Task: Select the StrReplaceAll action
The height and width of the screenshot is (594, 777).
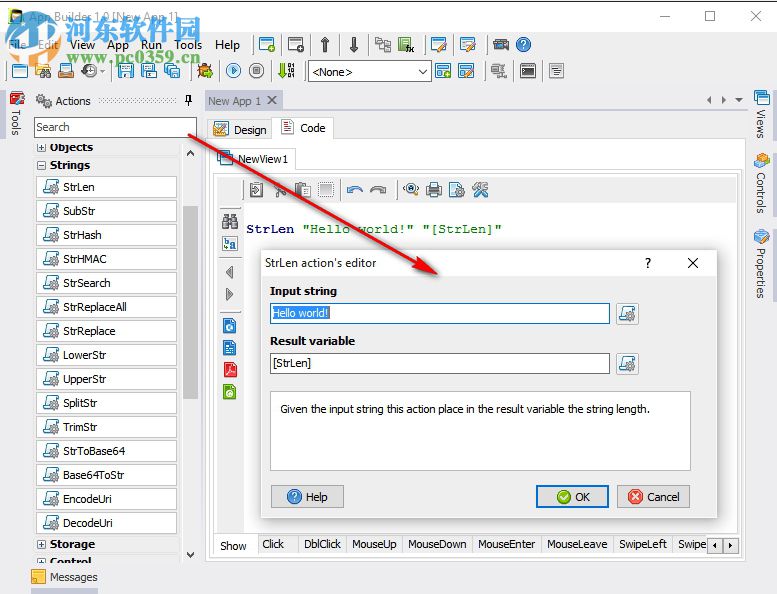Action: 106,307
